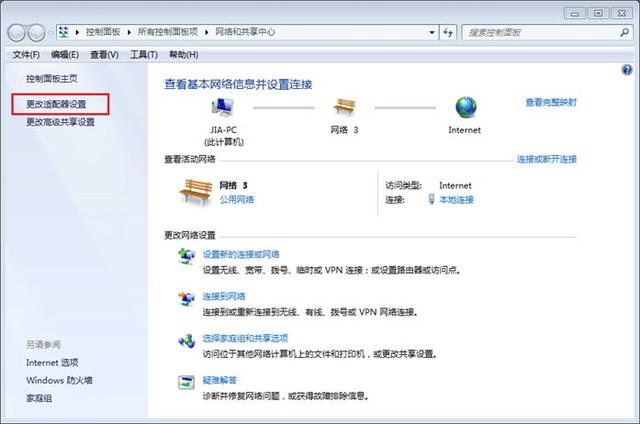The height and width of the screenshot is (424, 640).
Task: Click the back navigation arrow button
Action: pos(17,33)
